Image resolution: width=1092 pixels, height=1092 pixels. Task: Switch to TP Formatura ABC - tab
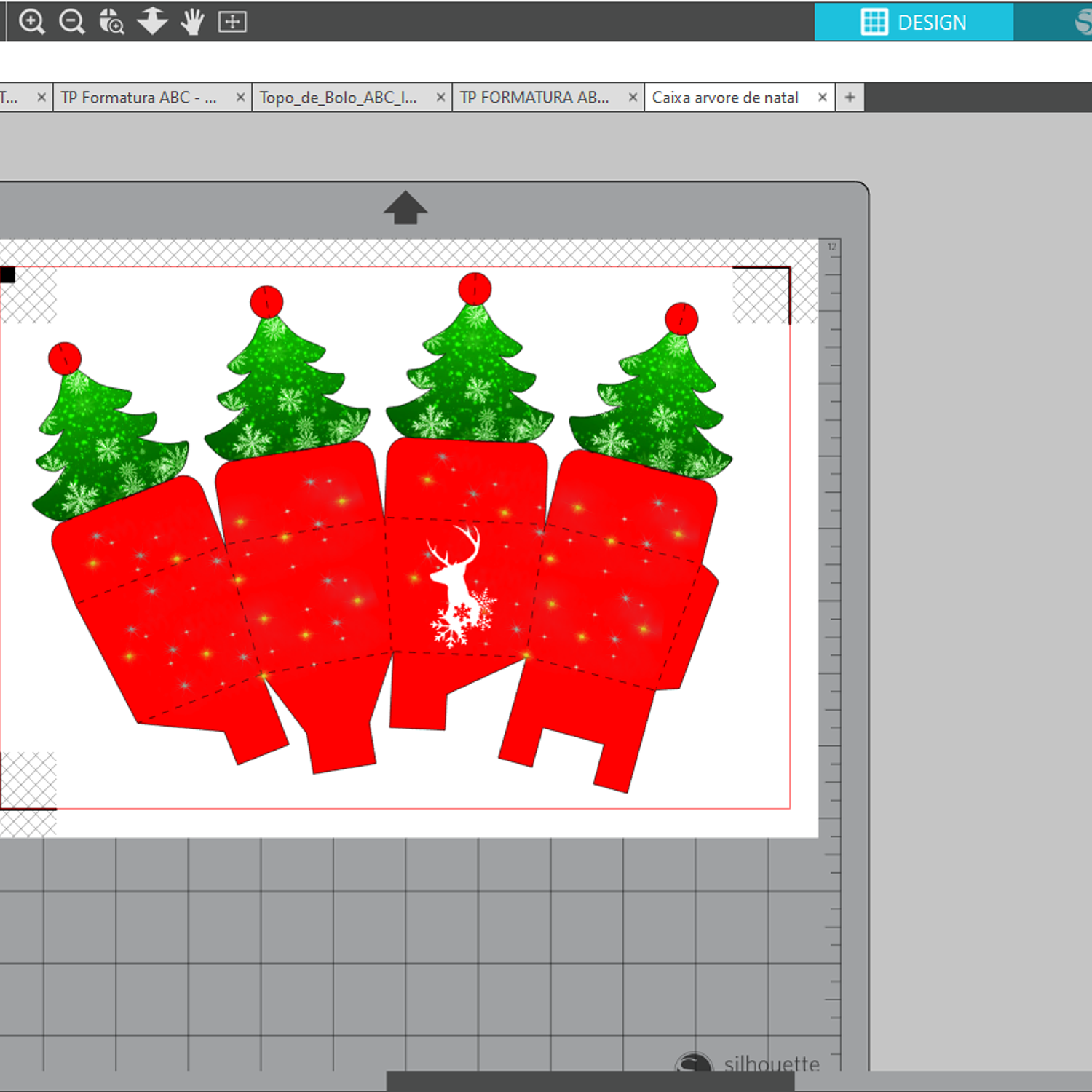pos(138,98)
